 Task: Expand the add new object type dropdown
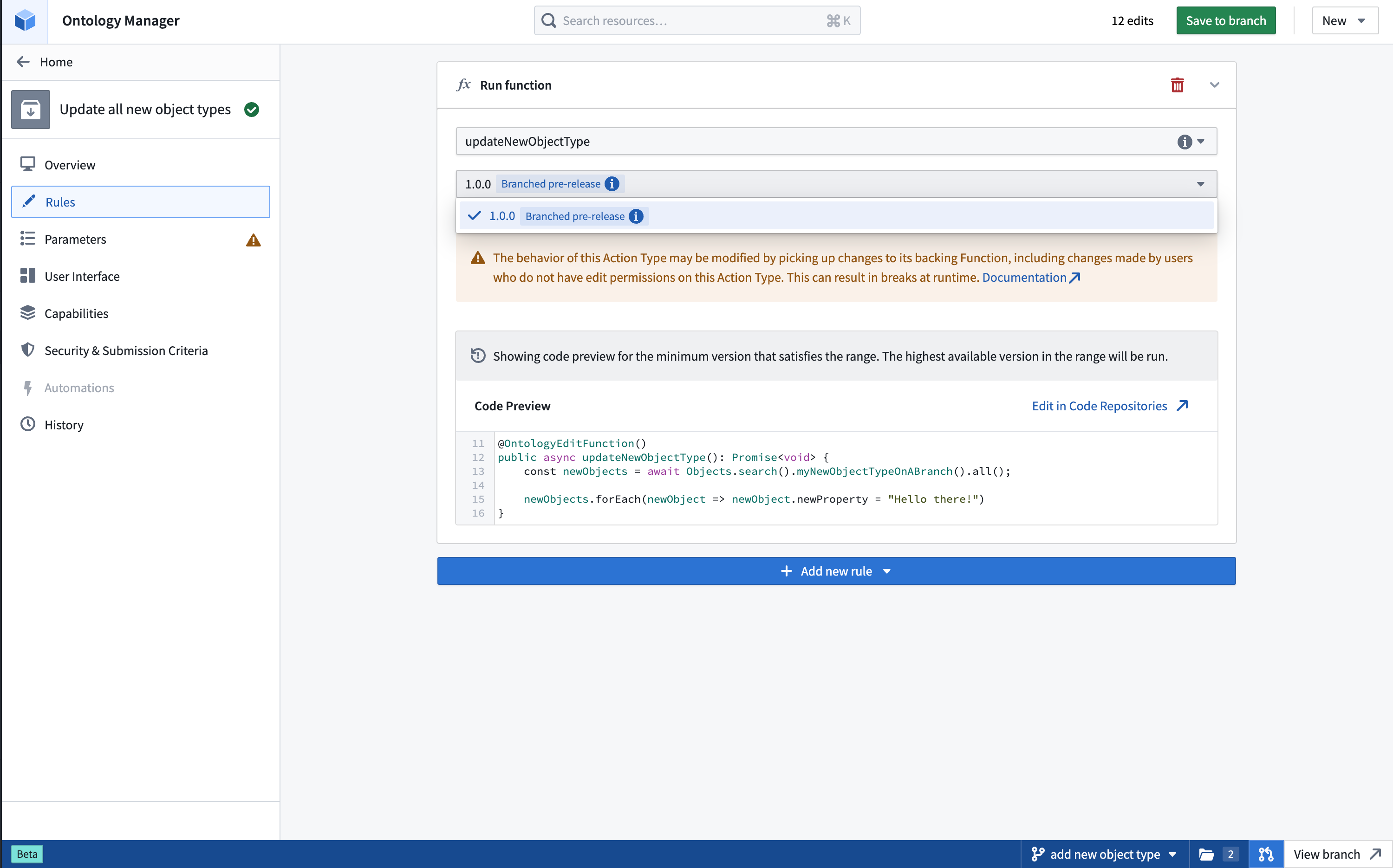[1173, 854]
